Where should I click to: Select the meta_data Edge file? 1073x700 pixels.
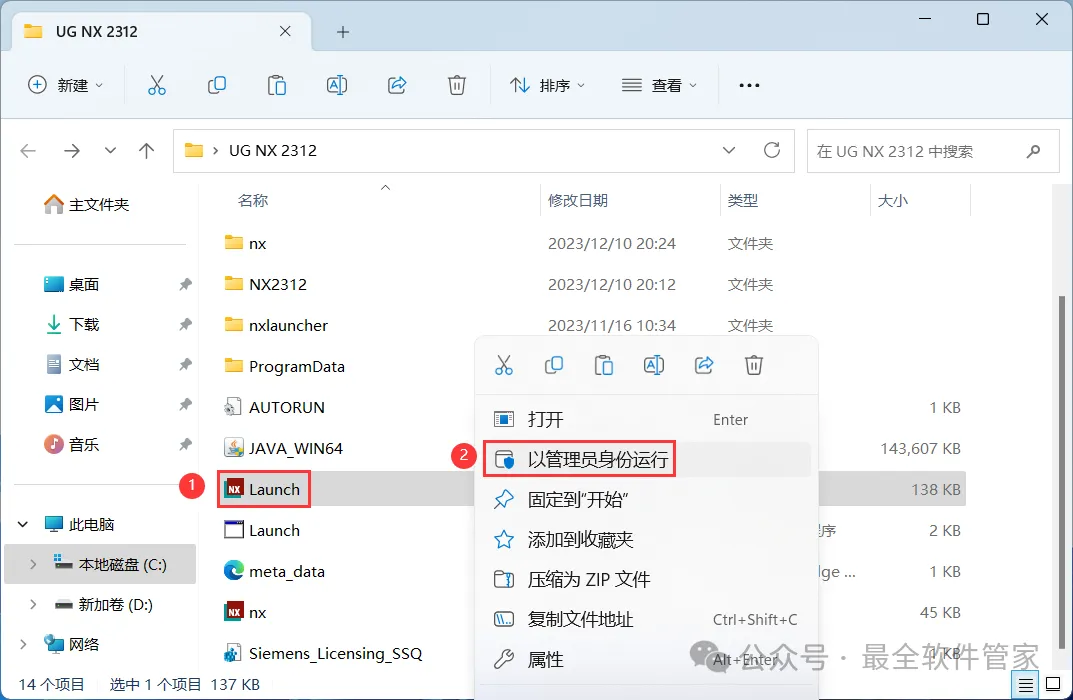coord(274,571)
